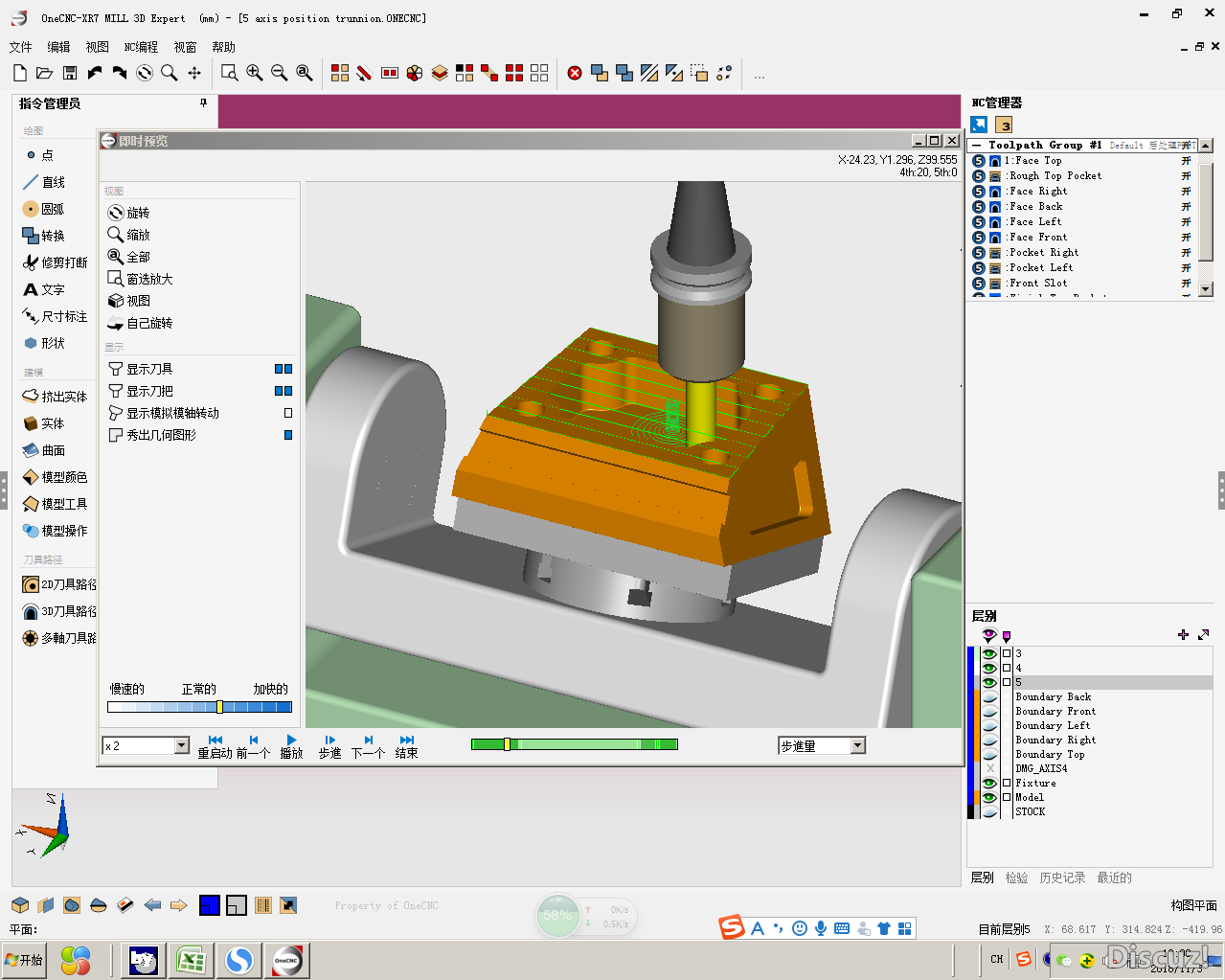Click the simulation speed slider handle
The width and height of the screenshot is (1225, 980).
219,707
